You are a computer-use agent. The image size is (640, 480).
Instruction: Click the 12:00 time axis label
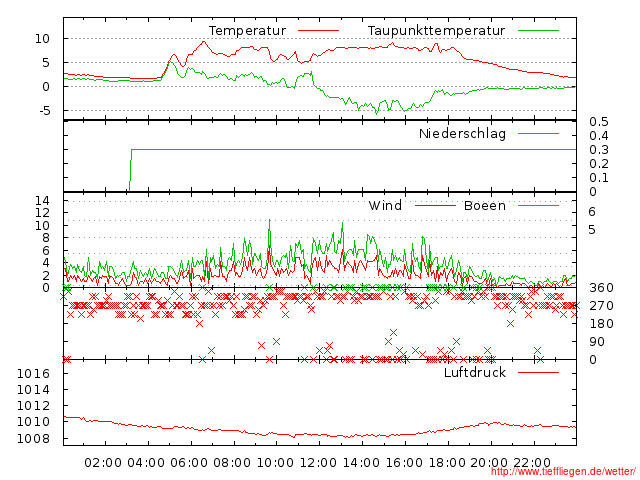(318, 463)
